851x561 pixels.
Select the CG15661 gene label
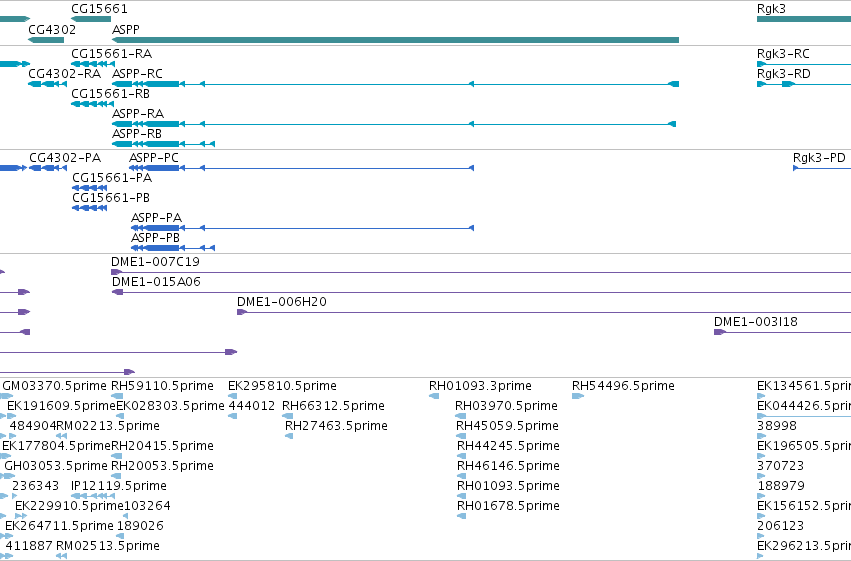click(x=99, y=9)
